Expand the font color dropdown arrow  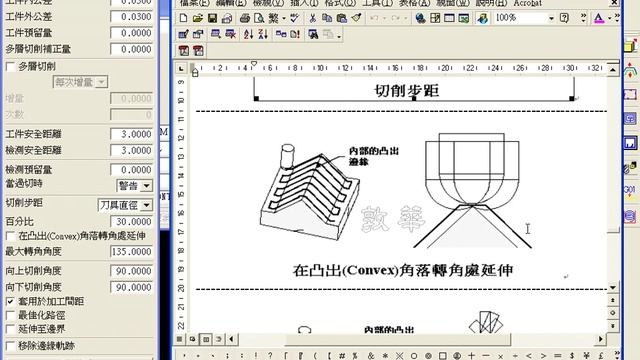609,18
